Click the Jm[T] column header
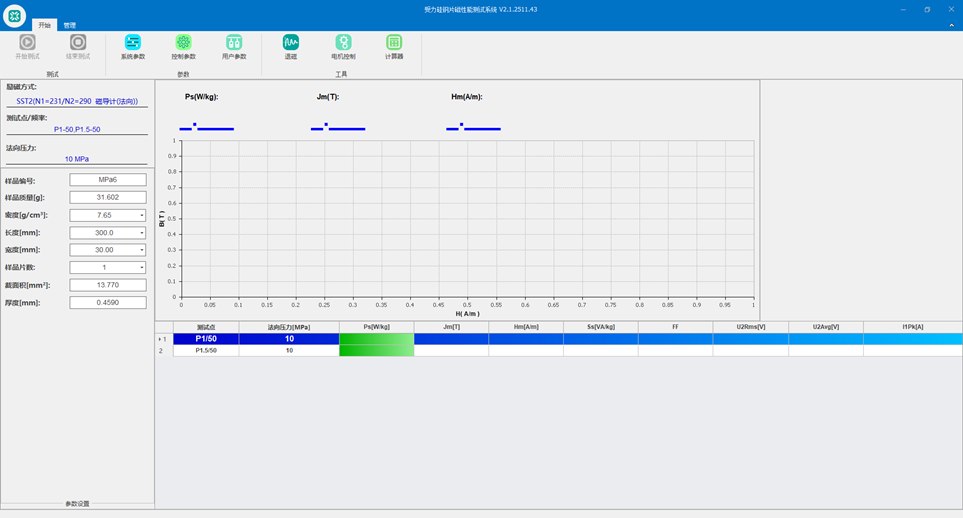 point(451,327)
